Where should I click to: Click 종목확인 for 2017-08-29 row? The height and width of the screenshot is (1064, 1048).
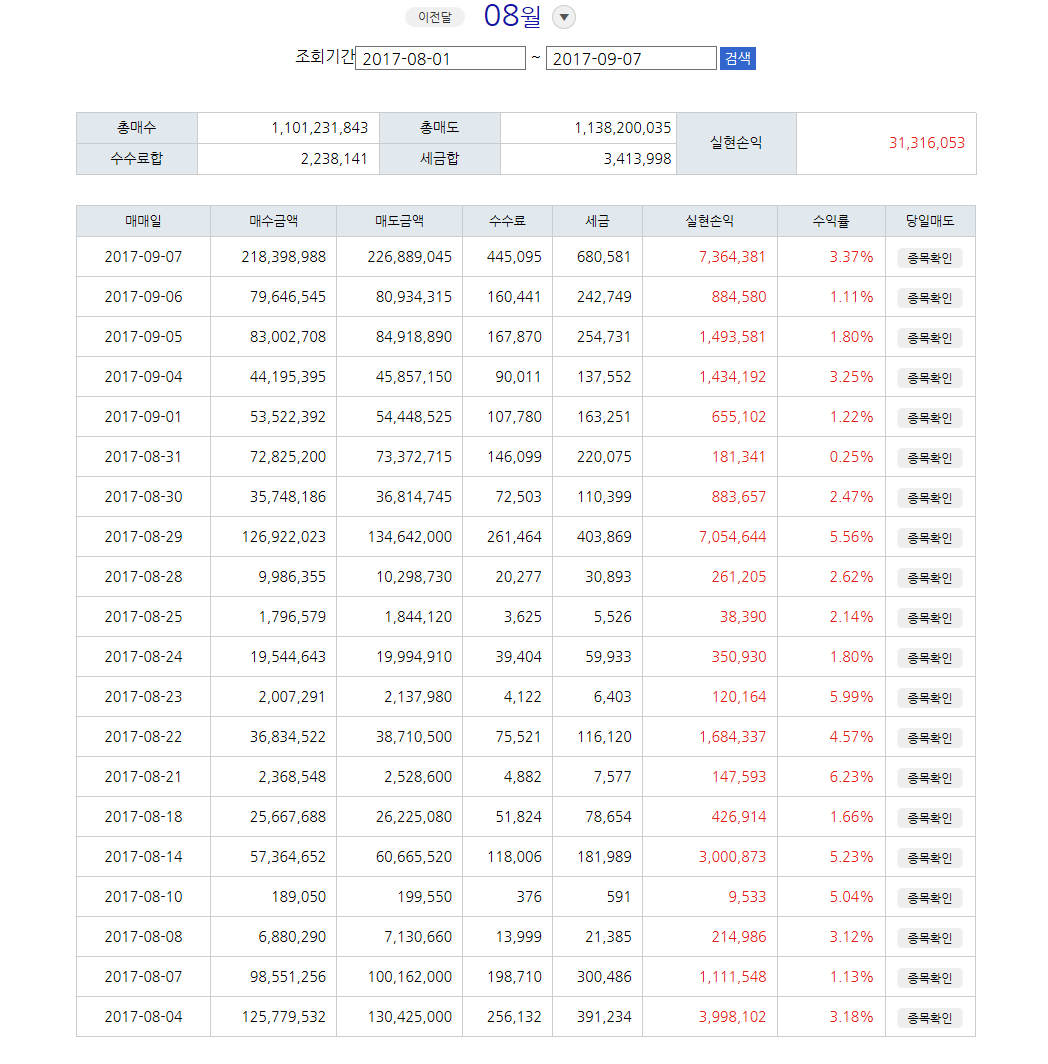930,538
